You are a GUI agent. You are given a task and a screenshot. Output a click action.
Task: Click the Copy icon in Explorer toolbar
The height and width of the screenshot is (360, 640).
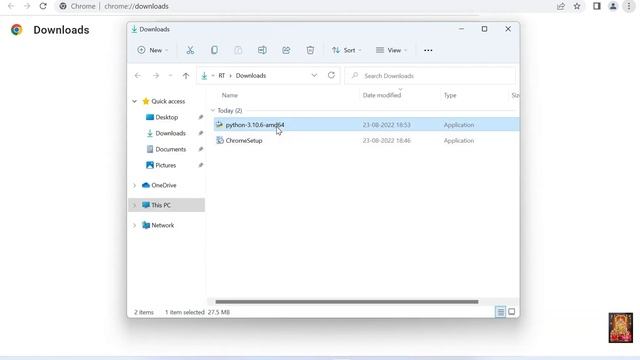pyautogui.click(x=214, y=50)
